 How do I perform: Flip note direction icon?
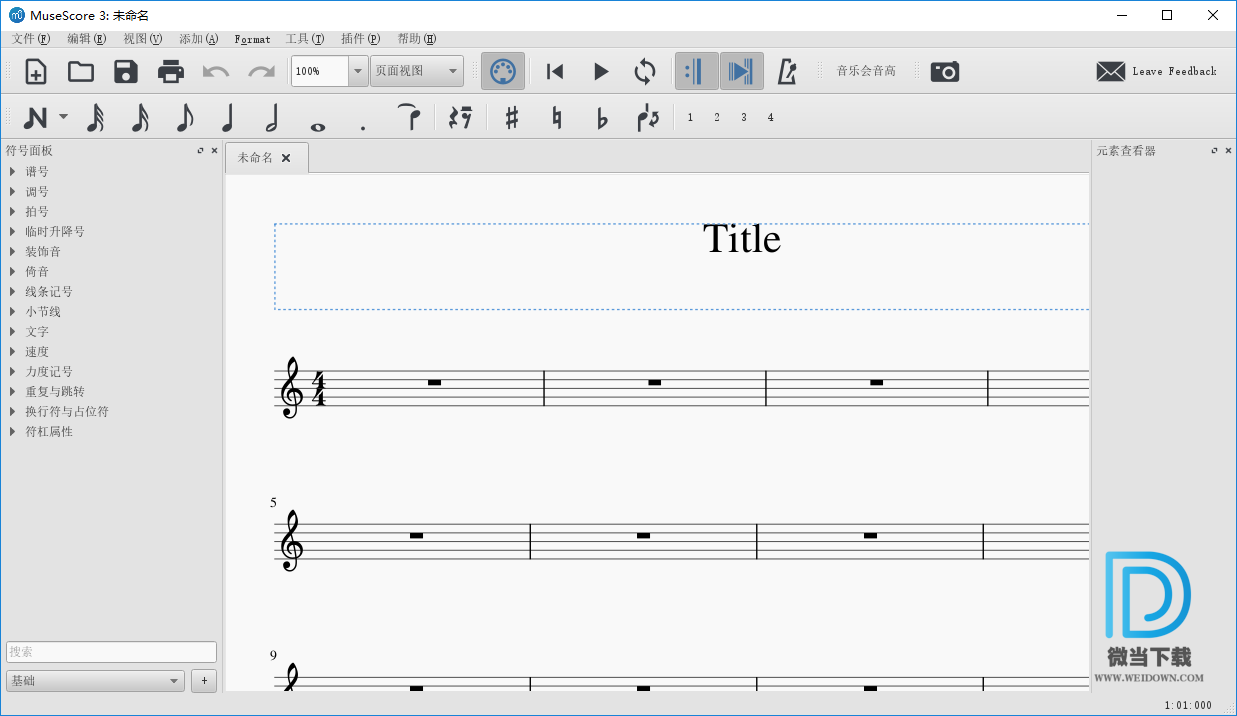coord(648,118)
